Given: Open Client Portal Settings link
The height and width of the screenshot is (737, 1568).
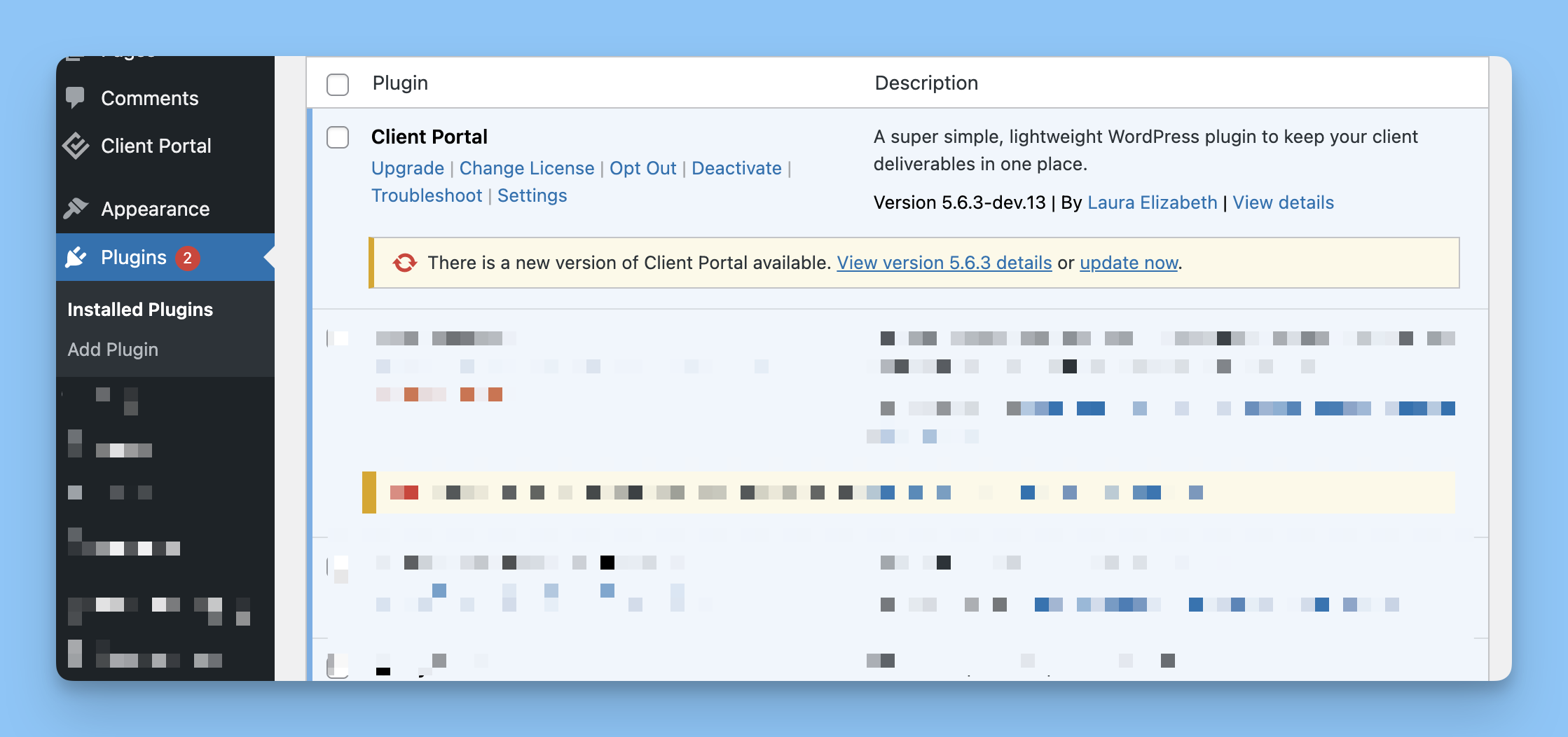Looking at the screenshot, I should pos(532,195).
